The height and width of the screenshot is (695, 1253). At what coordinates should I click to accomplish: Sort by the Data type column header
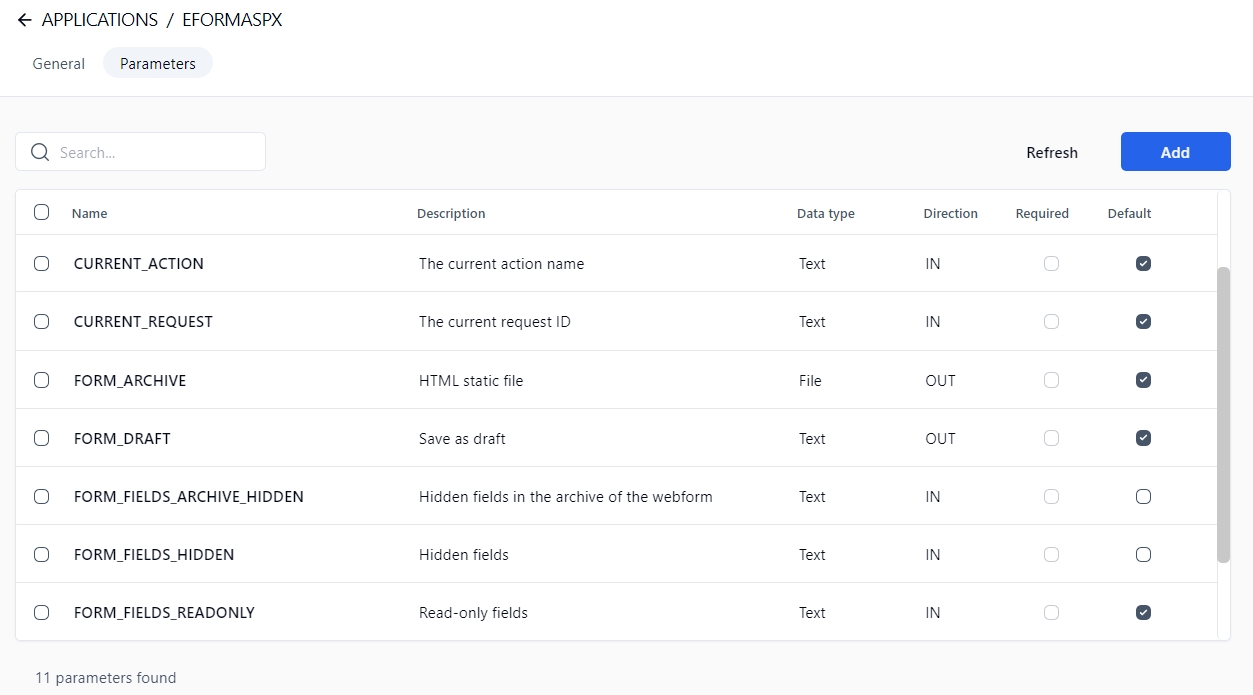pyautogui.click(x=825, y=213)
